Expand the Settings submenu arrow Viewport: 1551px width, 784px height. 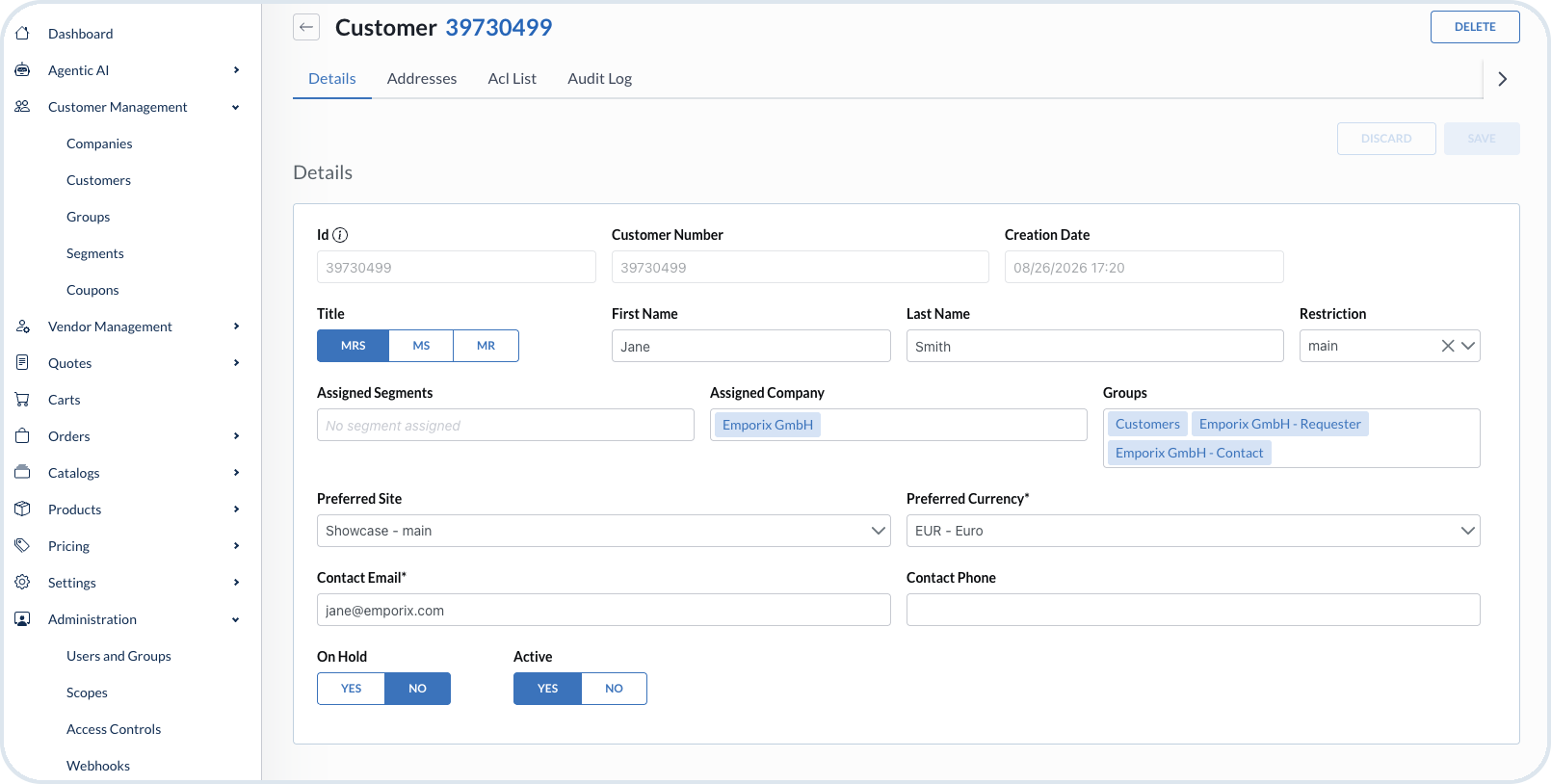[x=236, y=583]
